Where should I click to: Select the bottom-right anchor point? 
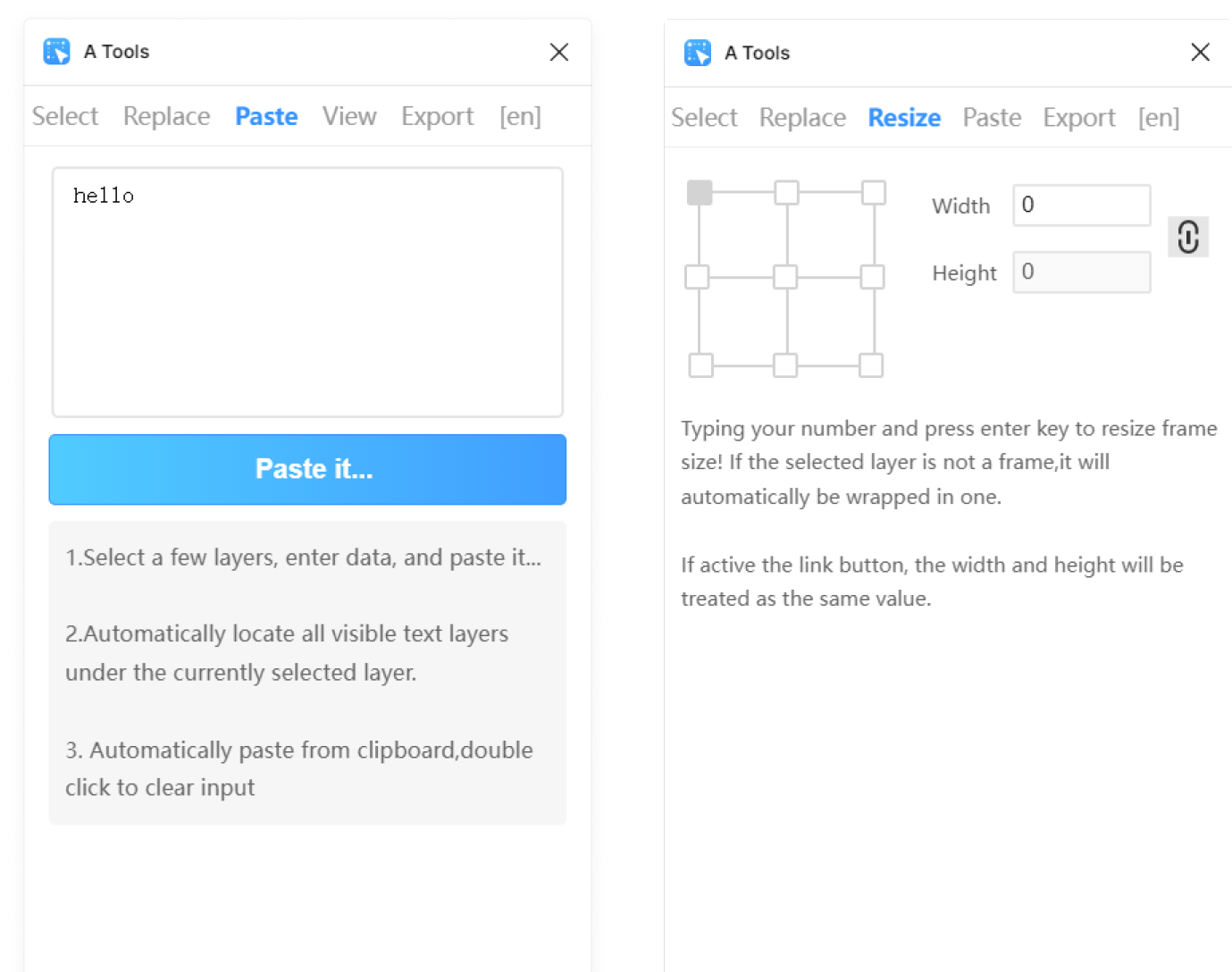pyautogui.click(x=871, y=365)
